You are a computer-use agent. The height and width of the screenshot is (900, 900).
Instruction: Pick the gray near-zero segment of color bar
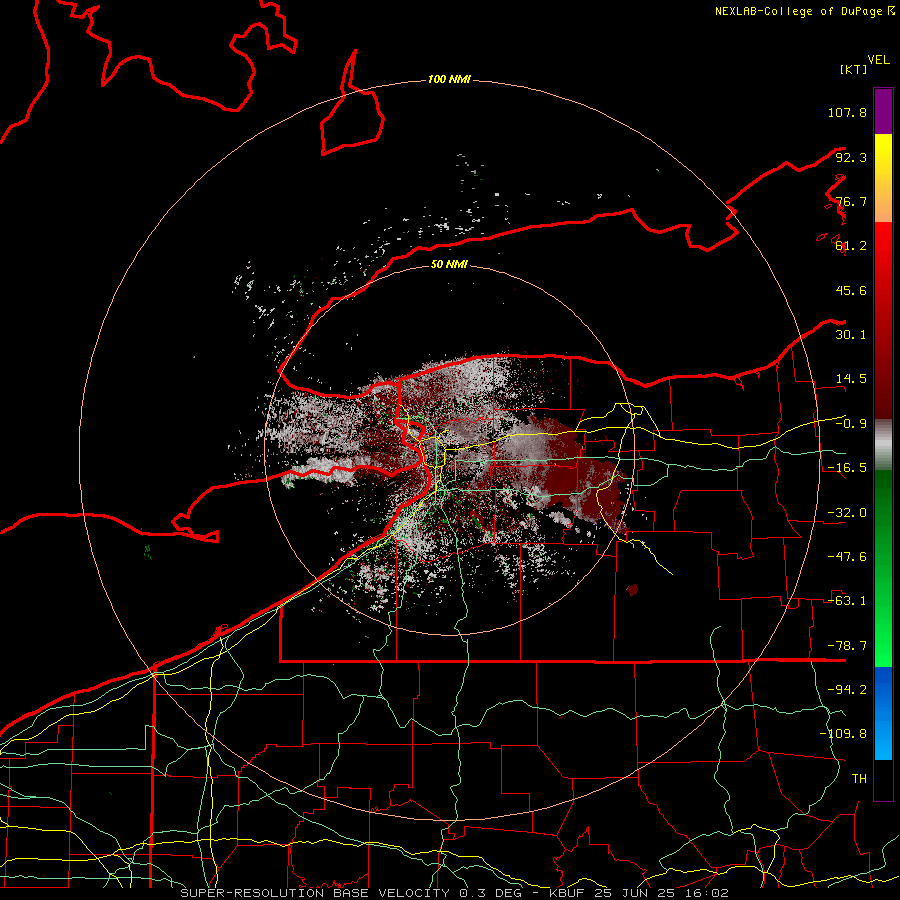coord(883,445)
